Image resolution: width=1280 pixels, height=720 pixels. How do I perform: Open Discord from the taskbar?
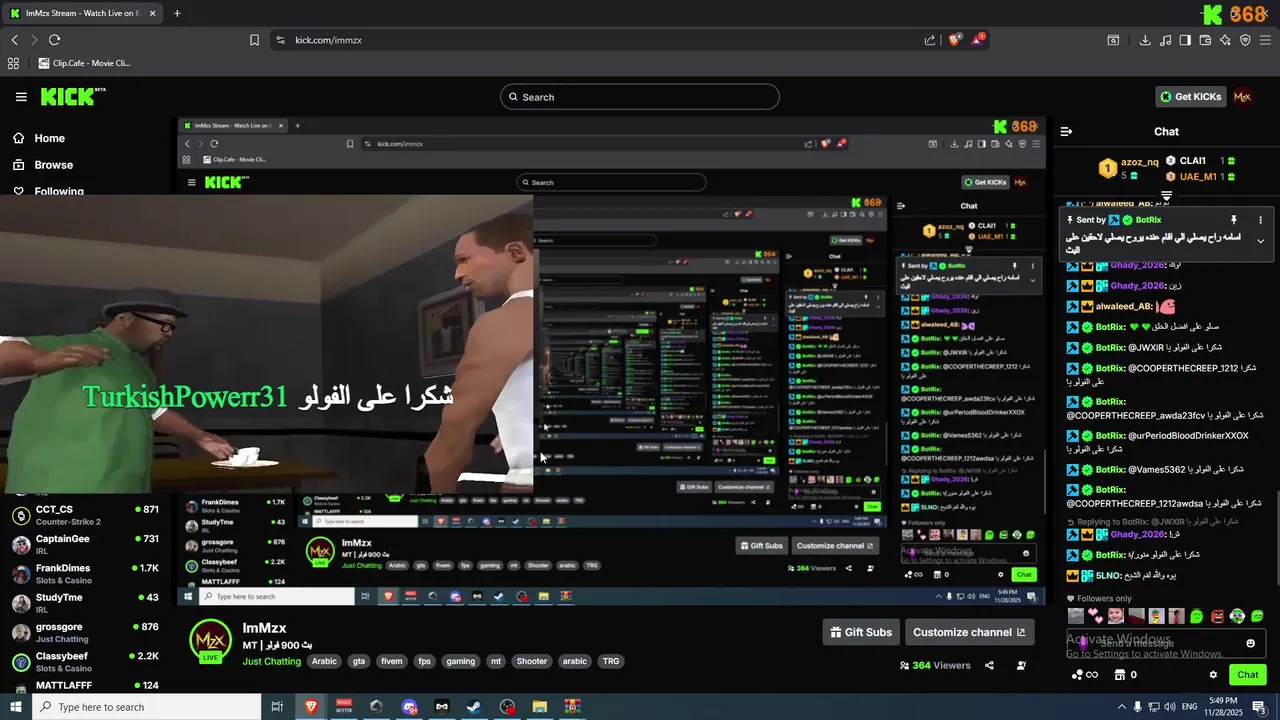click(x=409, y=707)
